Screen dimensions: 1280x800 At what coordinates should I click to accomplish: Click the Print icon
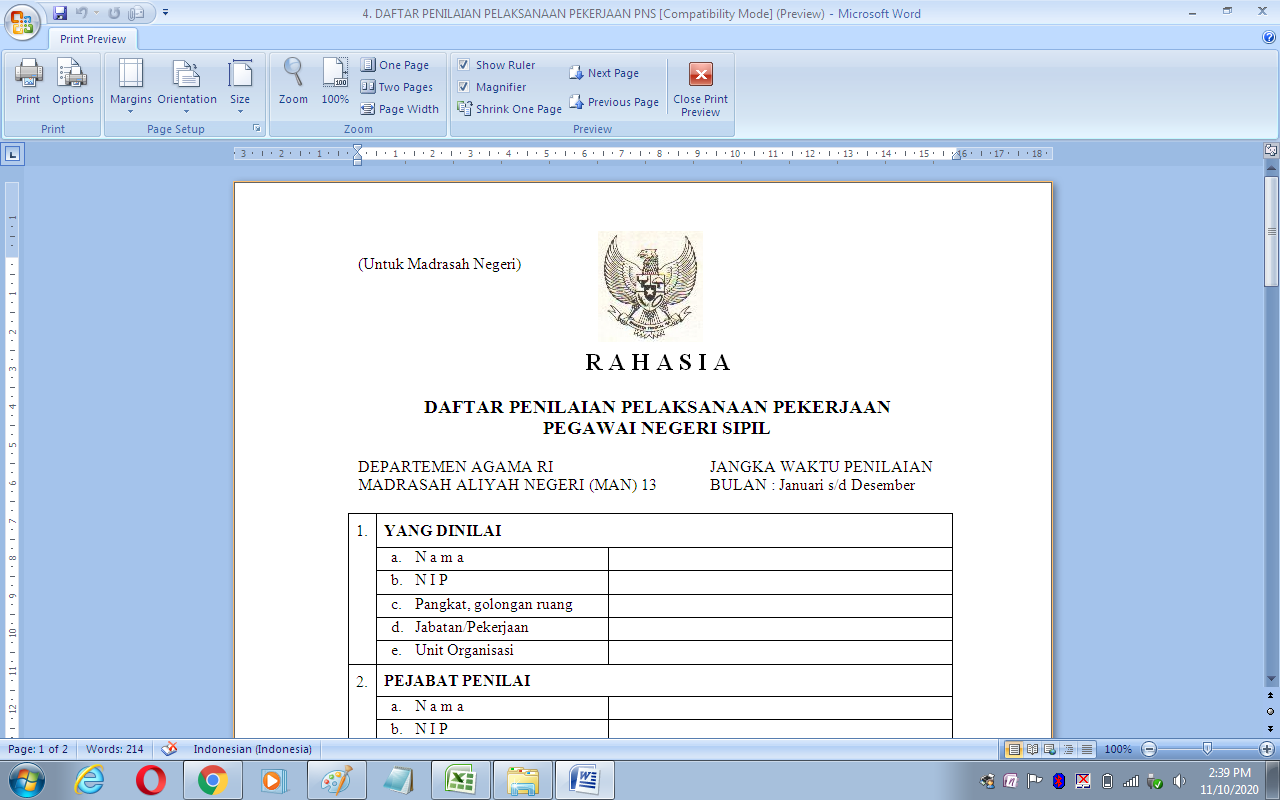coord(28,85)
